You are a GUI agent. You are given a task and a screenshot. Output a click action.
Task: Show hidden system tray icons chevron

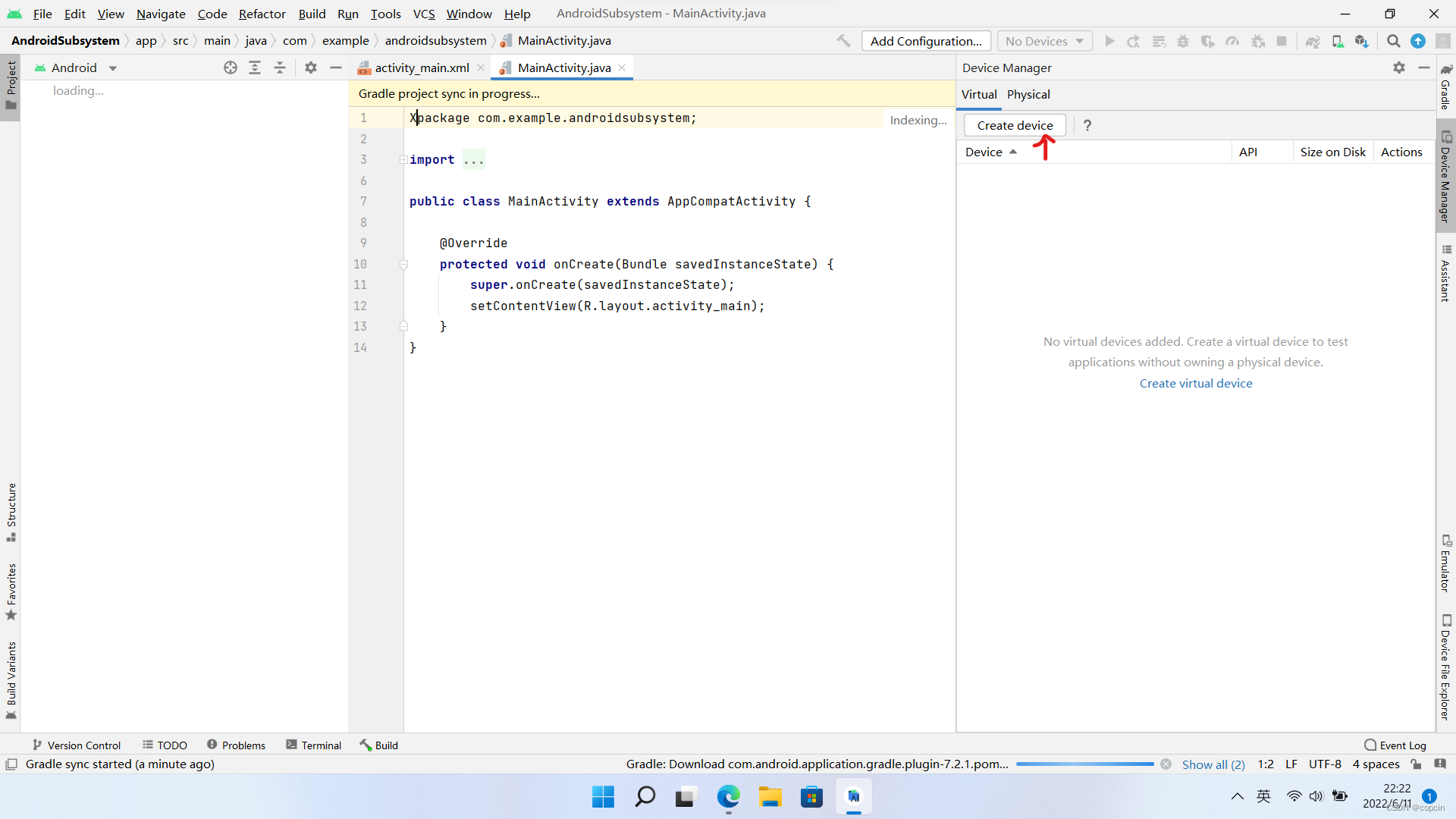point(1238,796)
